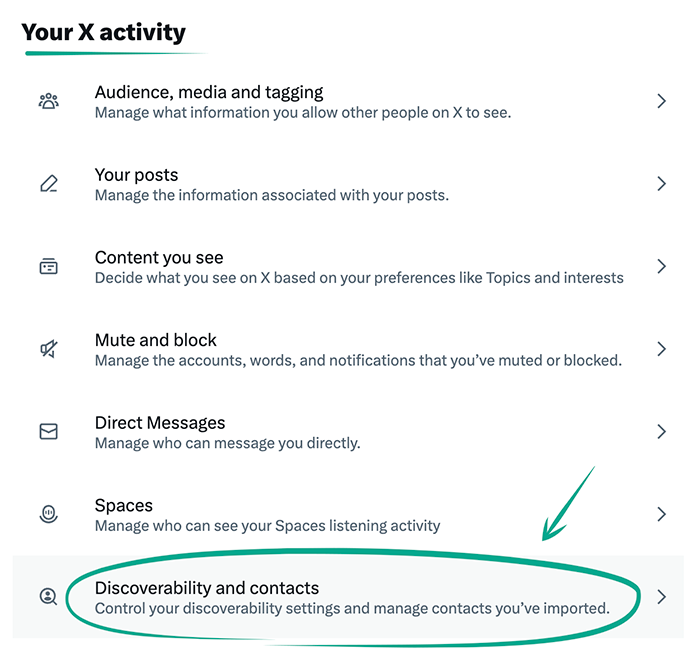The height and width of the screenshot is (660, 700).
Task: Click the pencil icon beside Your posts
Action: (48, 184)
